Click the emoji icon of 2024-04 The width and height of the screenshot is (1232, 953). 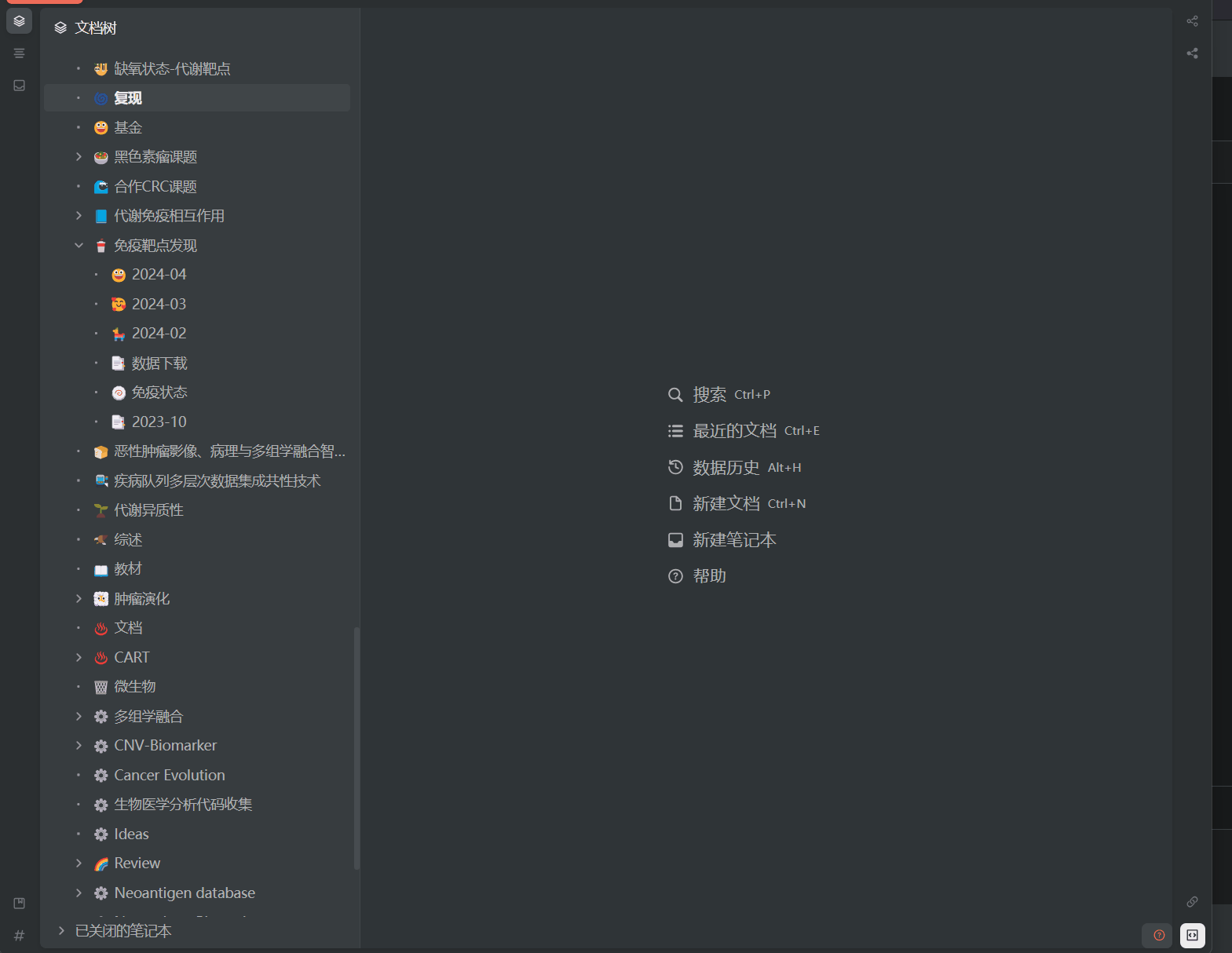(119, 275)
